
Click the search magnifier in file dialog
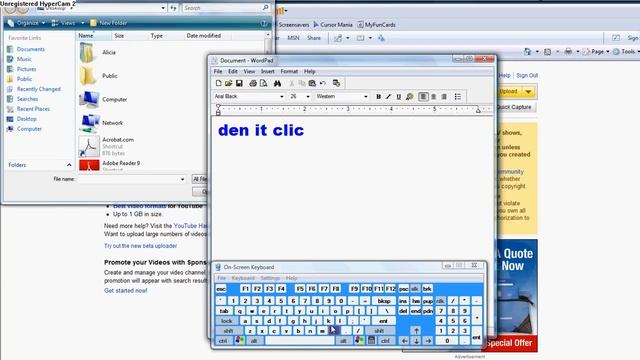point(265,8)
